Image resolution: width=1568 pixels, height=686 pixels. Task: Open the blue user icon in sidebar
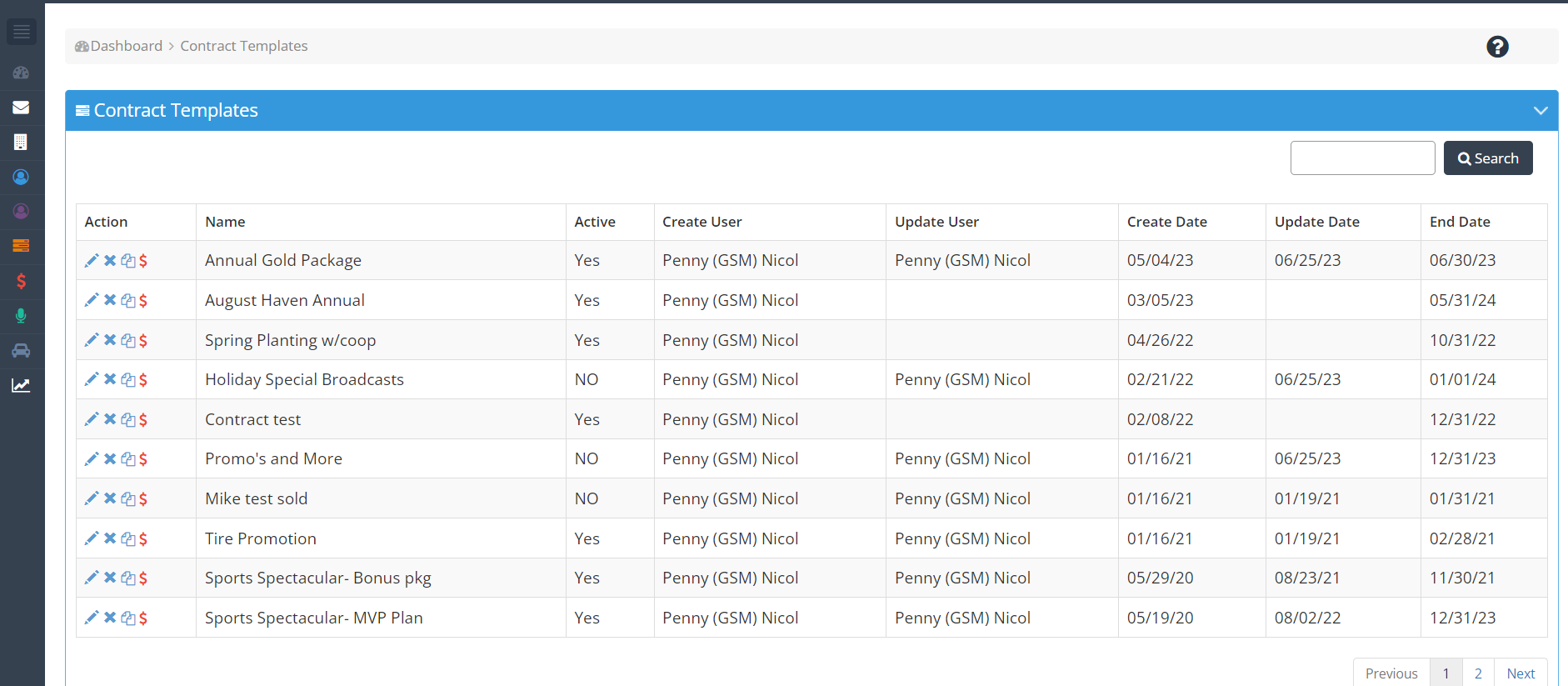[21, 177]
